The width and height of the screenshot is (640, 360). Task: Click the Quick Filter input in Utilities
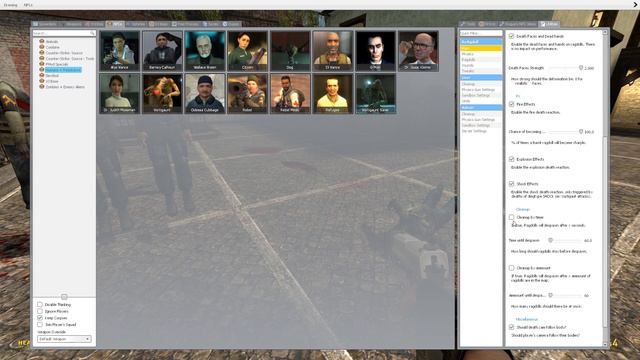(481, 33)
